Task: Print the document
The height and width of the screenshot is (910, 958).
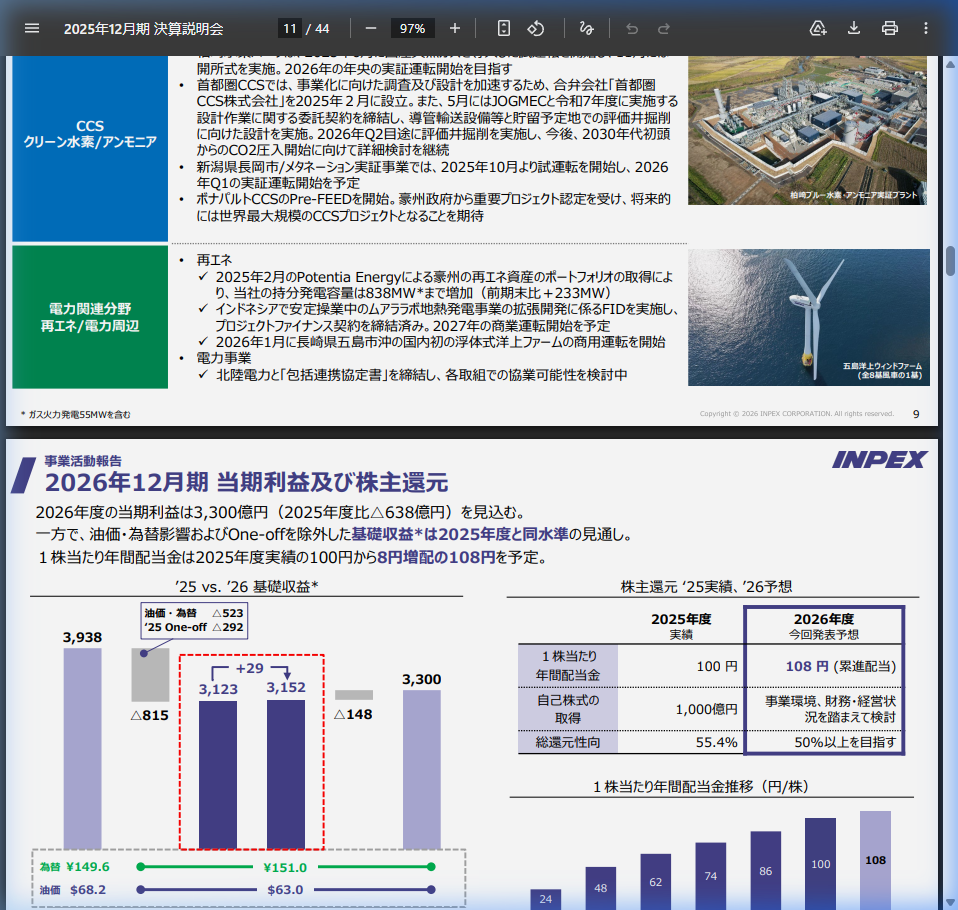Action: coord(890,28)
